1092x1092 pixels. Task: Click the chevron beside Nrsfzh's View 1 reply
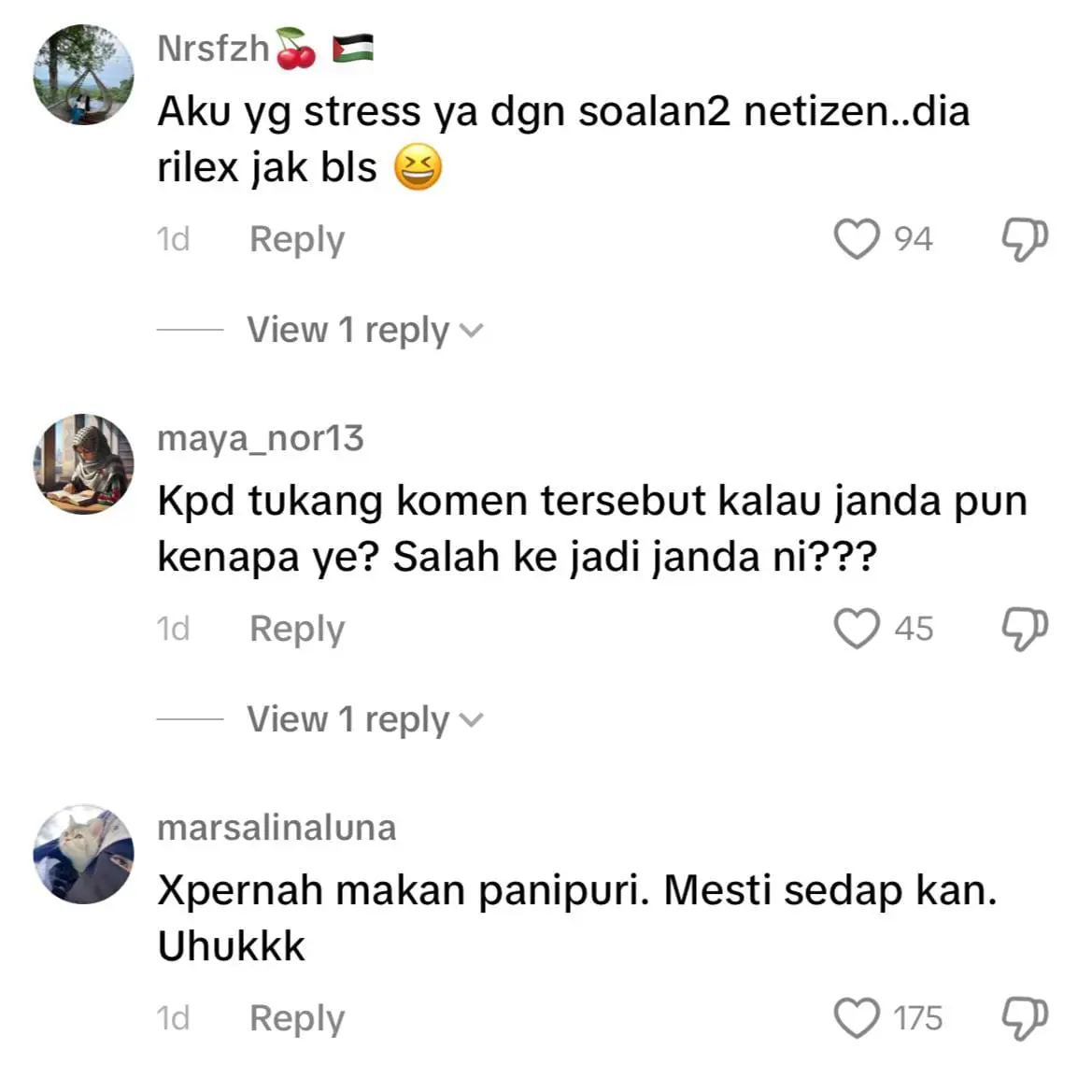[x=472, y=331]
